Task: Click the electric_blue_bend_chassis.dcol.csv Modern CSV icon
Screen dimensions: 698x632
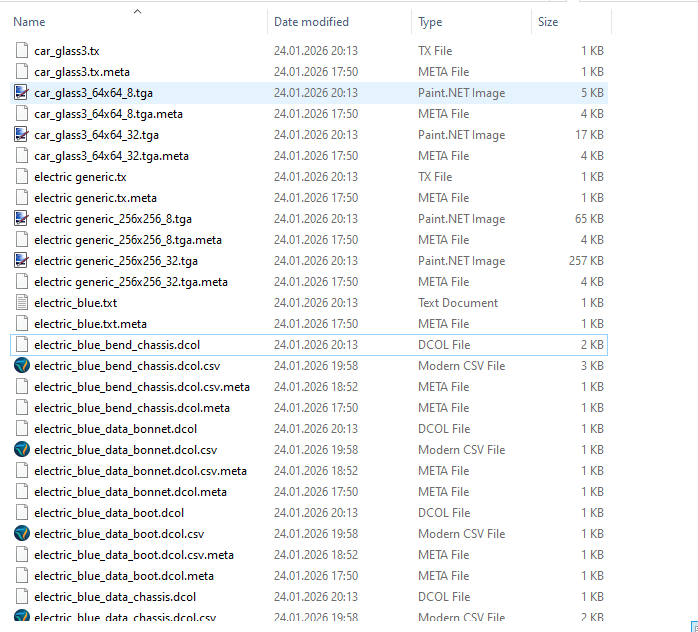Action: pyautogui.click(x=22, y=366)
